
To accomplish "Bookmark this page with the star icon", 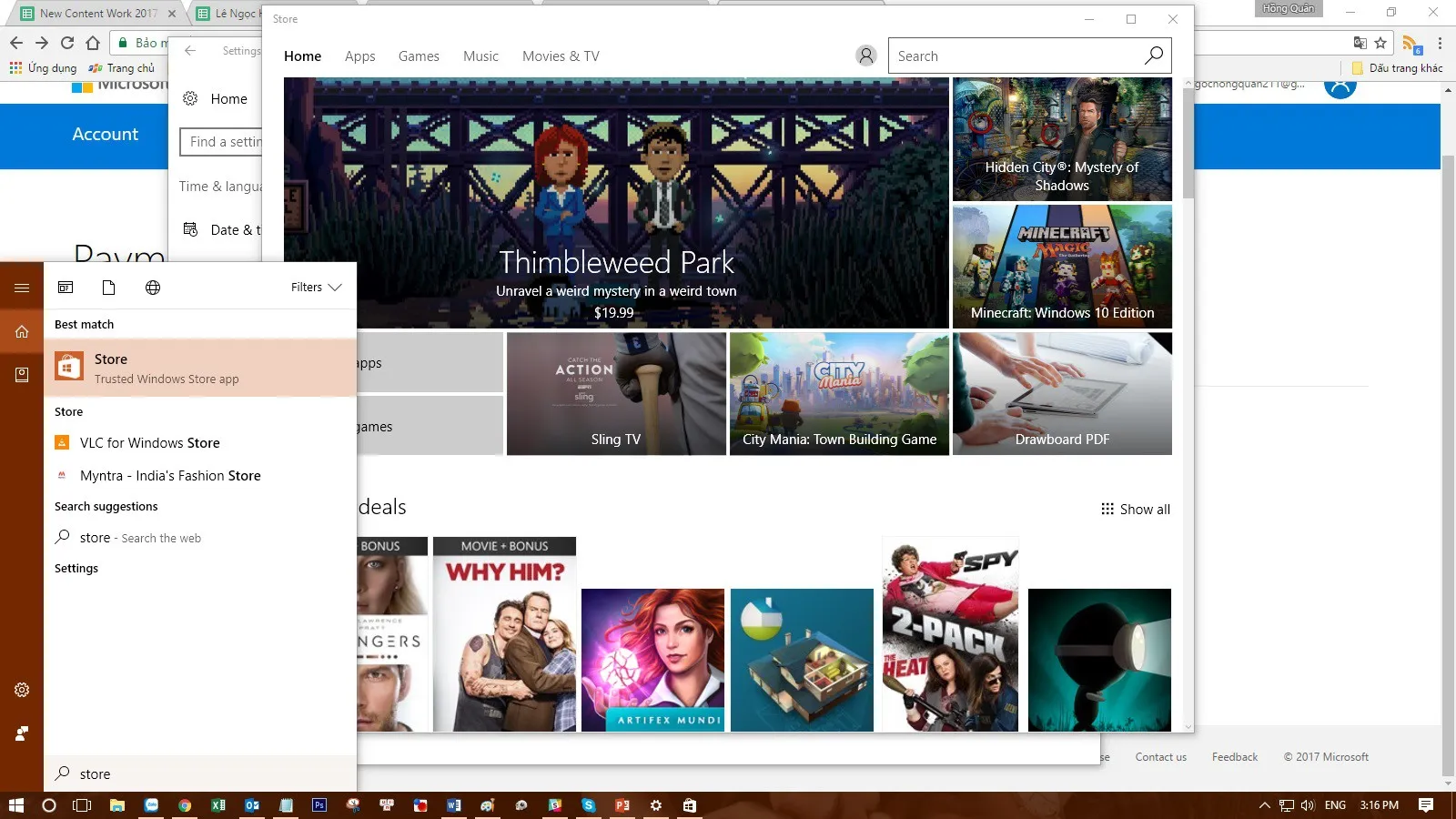I will click(x=1380, y=43).
